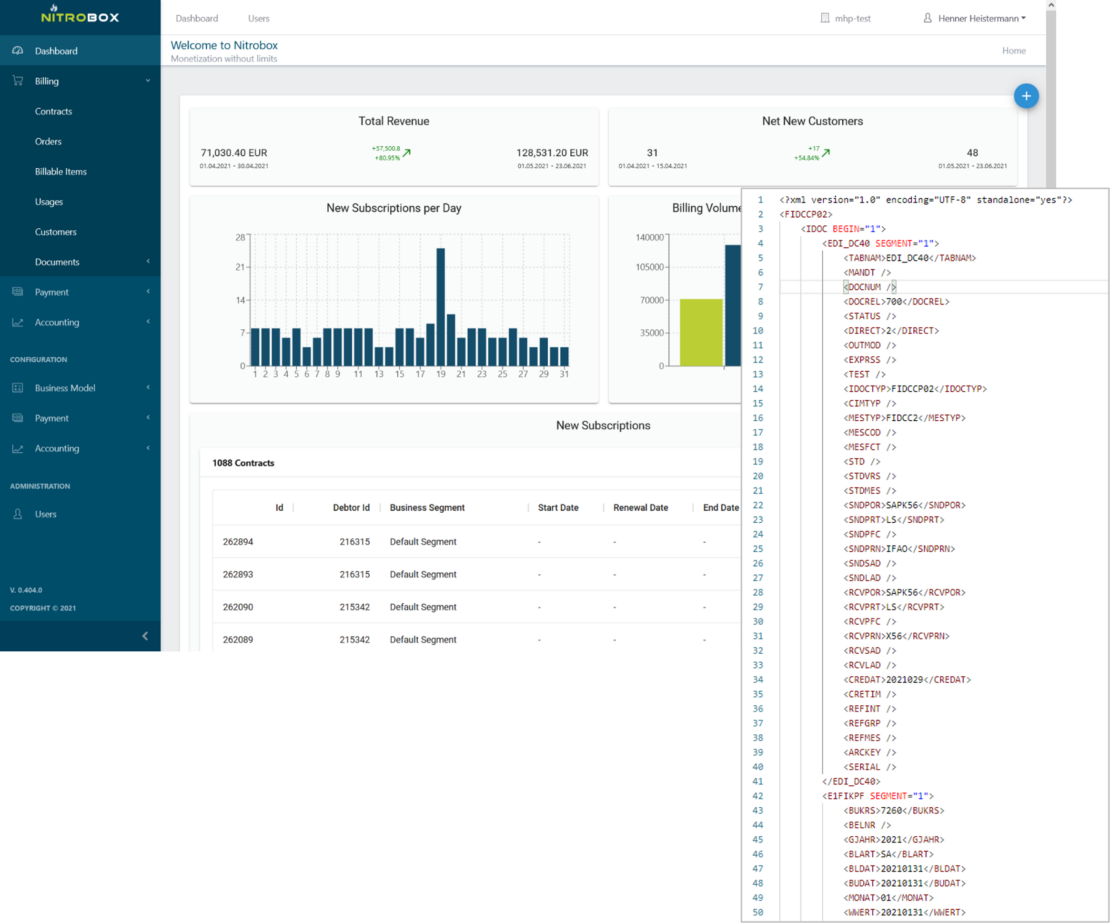The height and width of the screenshot is (923, 1110).
Task: Click the user profile icon beside Henner Heistermann
Action: pos(927,18)
